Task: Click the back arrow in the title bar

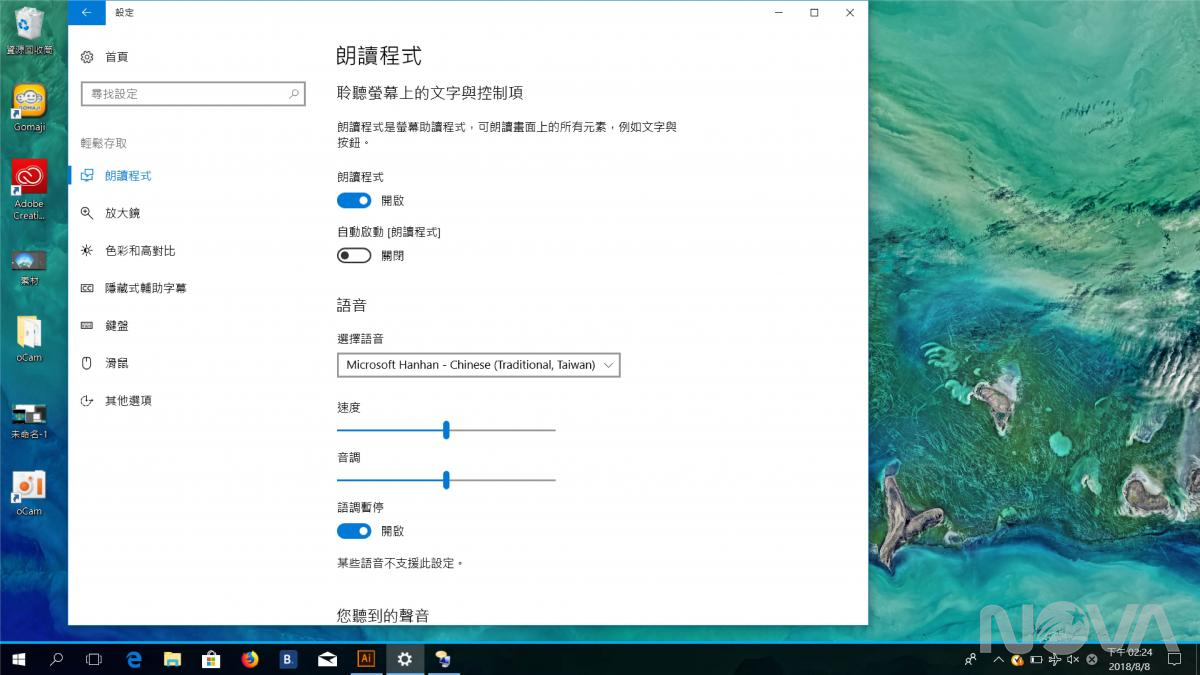Action: 87,13
